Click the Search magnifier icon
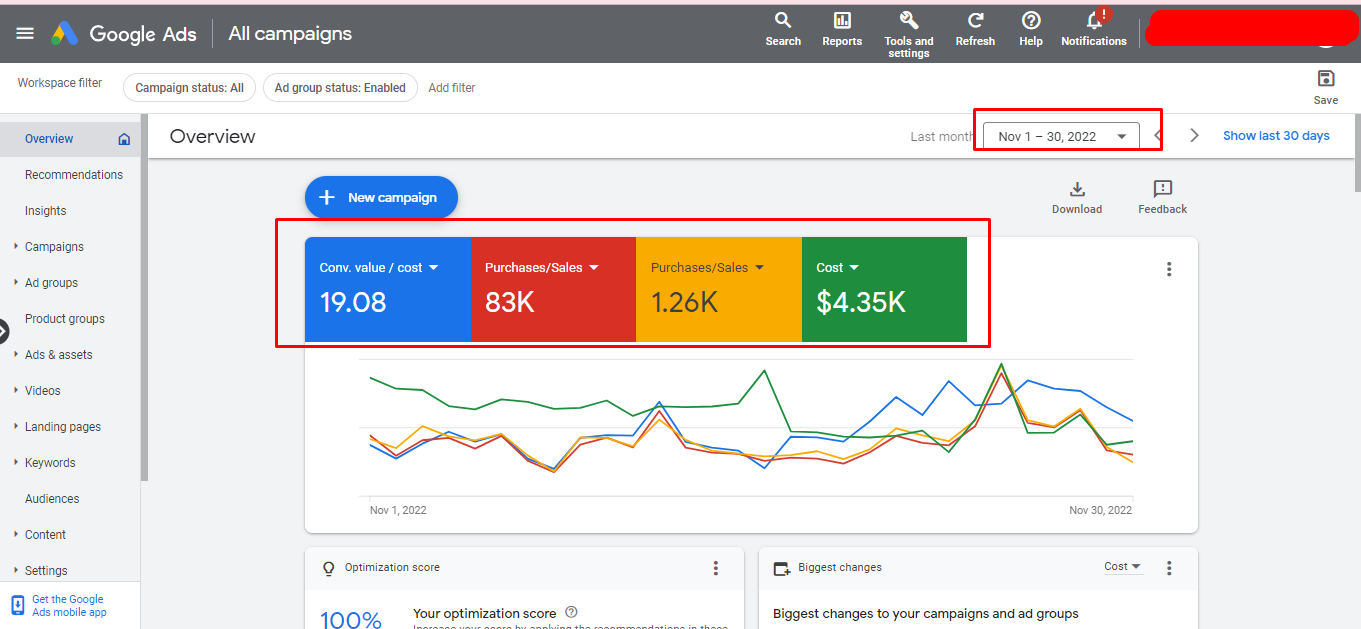Image resolution: width=1361 pixels, height=629 pixels. tap(783, 21)
